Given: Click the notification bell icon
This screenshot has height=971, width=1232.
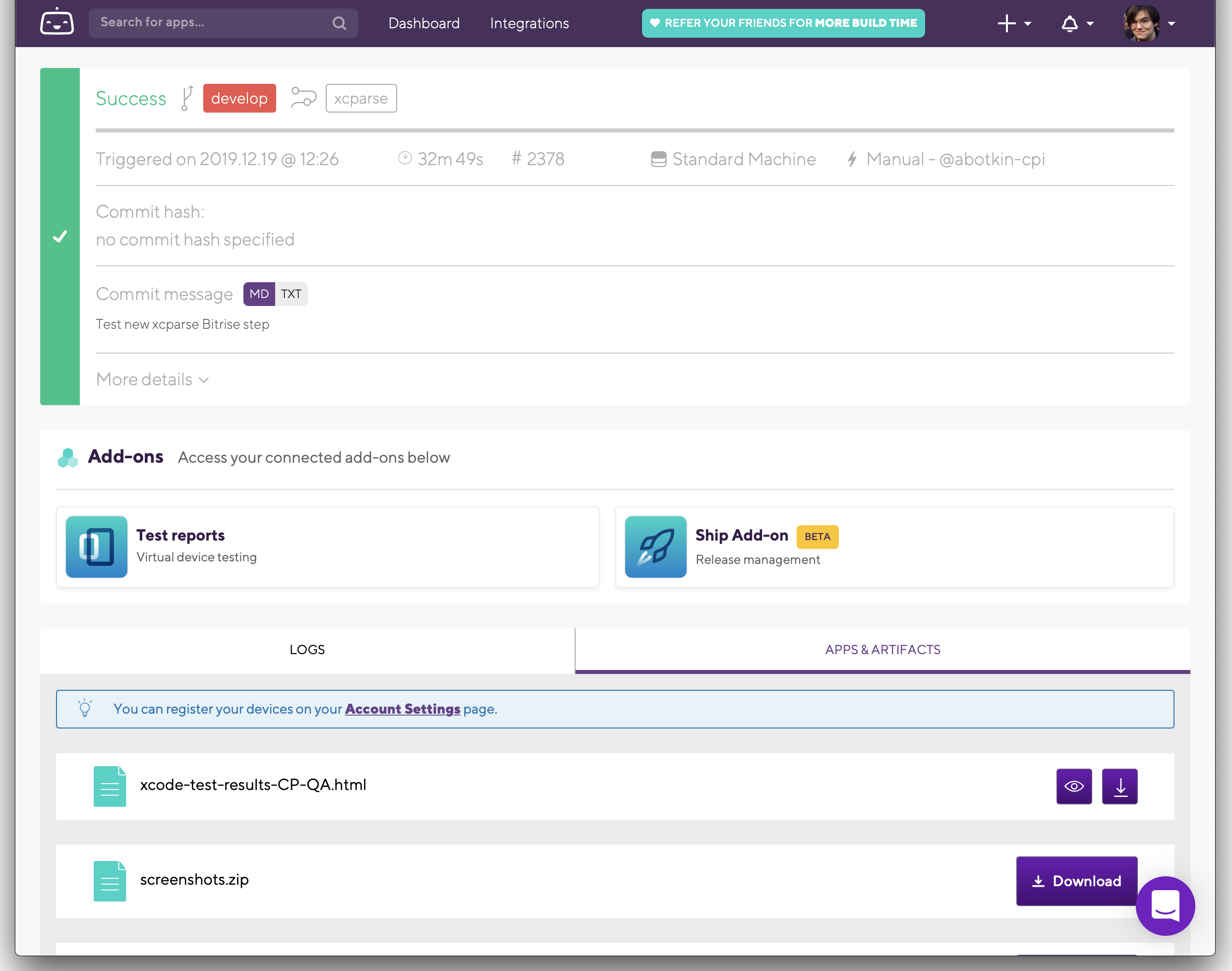Looking at the screenshot, I should pos(1069,23).
